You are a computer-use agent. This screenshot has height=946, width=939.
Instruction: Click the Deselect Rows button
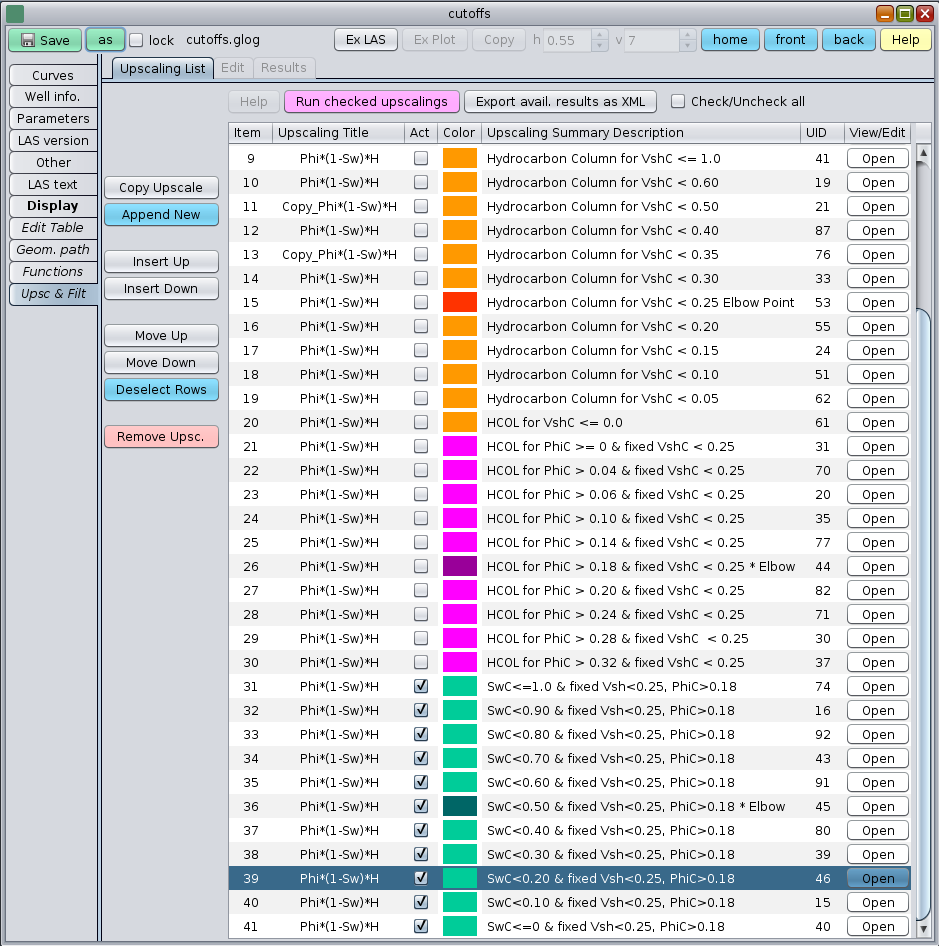[x=161, y=390]
